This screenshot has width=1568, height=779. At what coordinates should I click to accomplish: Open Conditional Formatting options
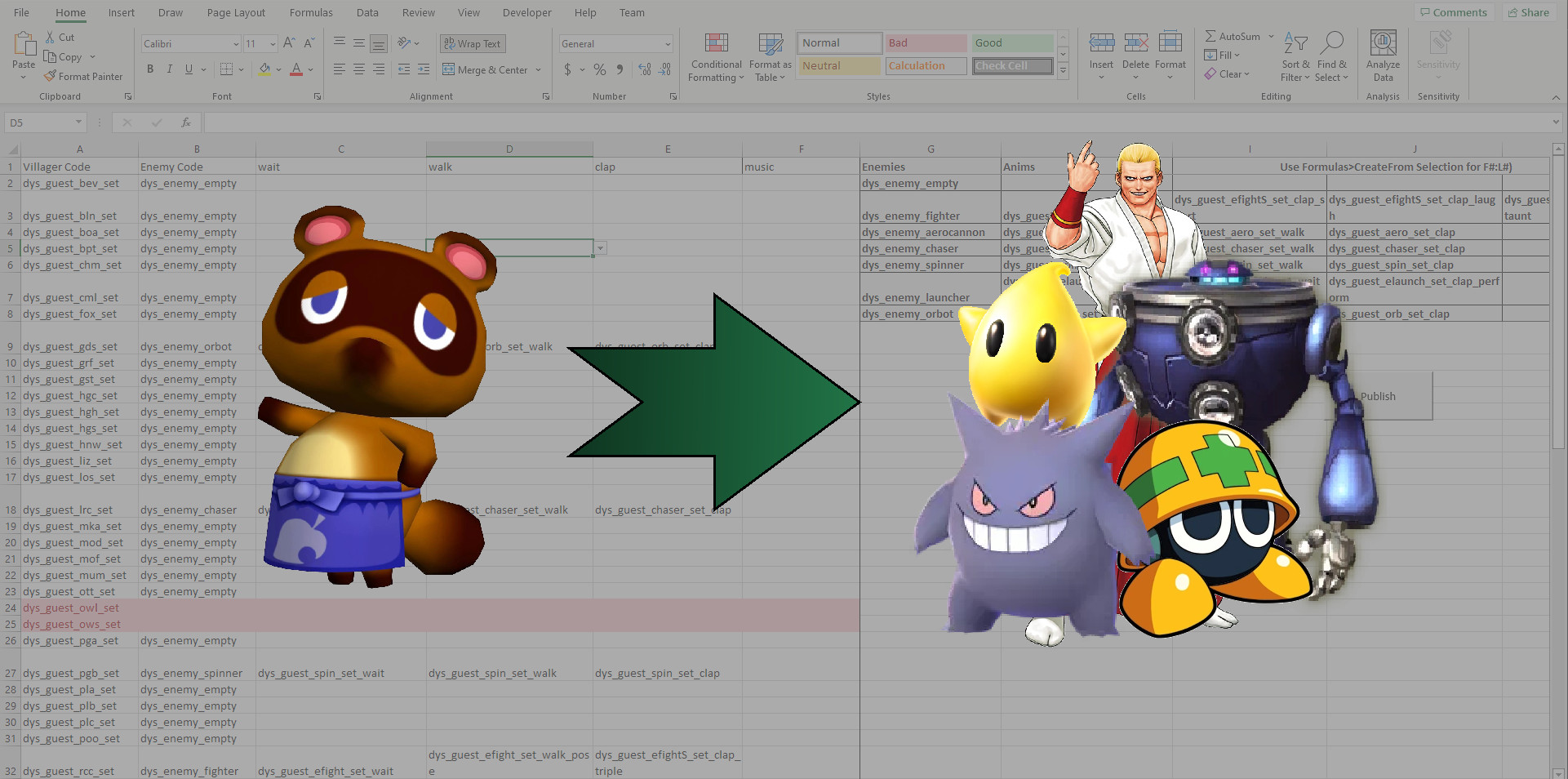(715, 56)
